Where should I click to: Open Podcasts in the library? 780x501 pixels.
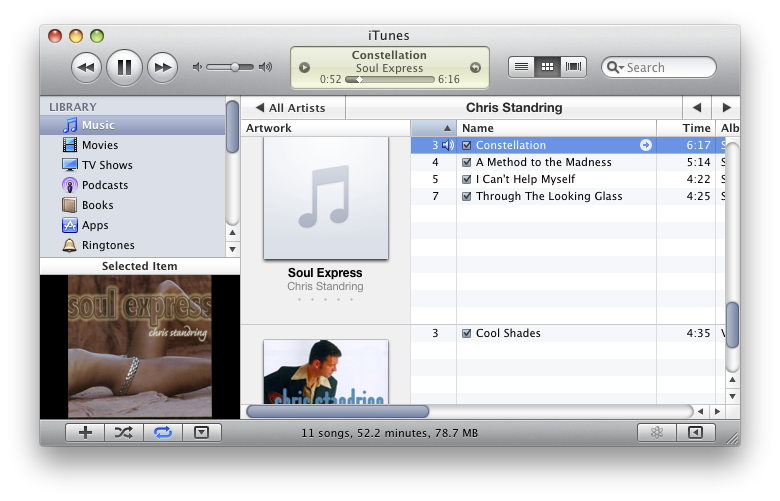pyautogui.click(x=133, y=185)
